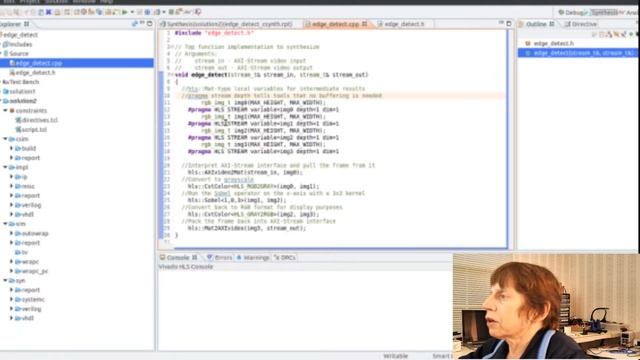Click the void edge_detect function line in editor
Image resolution: width=640 pixels, height=360 pixels.
271,75
